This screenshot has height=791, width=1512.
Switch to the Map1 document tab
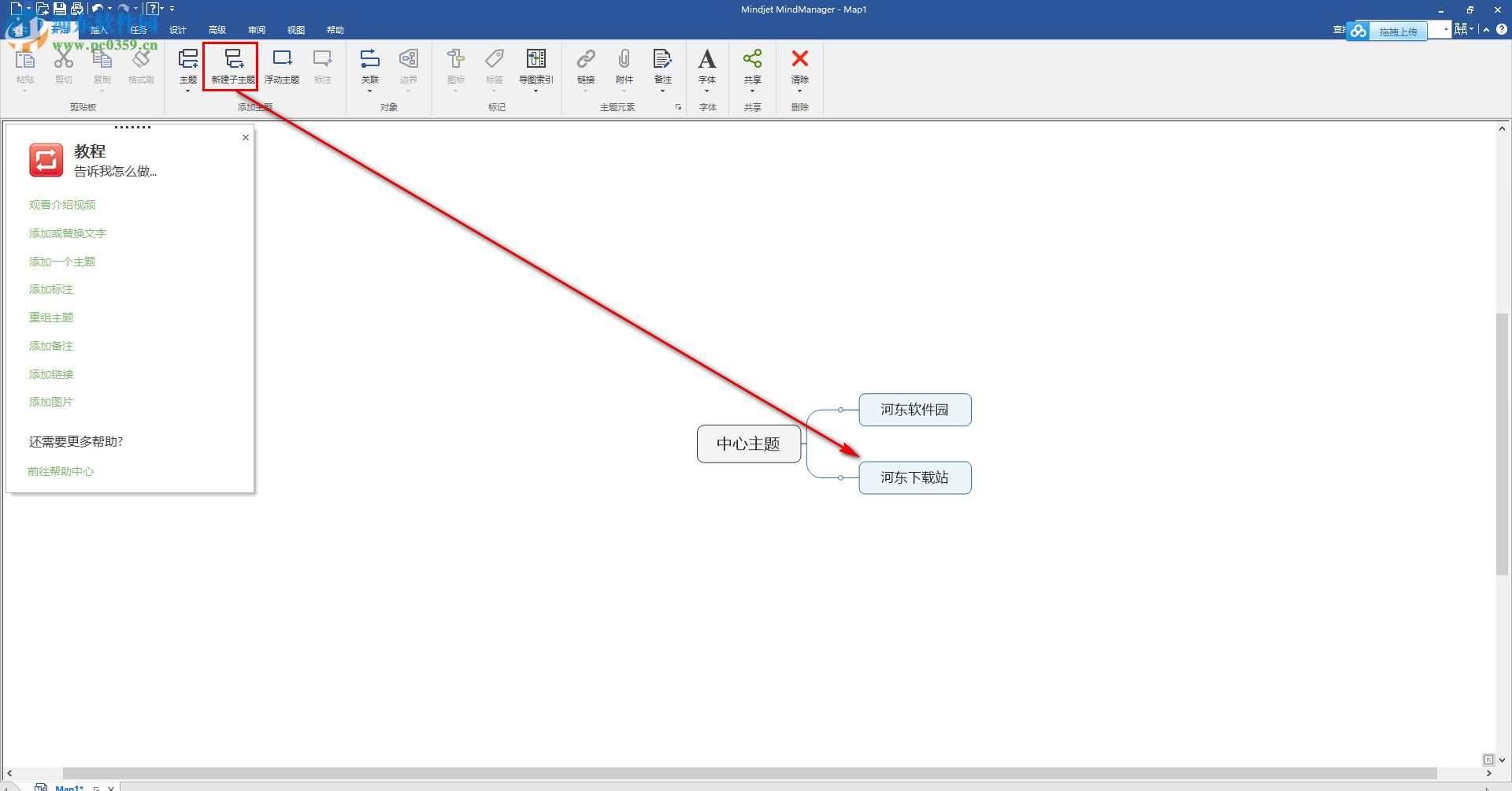(69, 787)
